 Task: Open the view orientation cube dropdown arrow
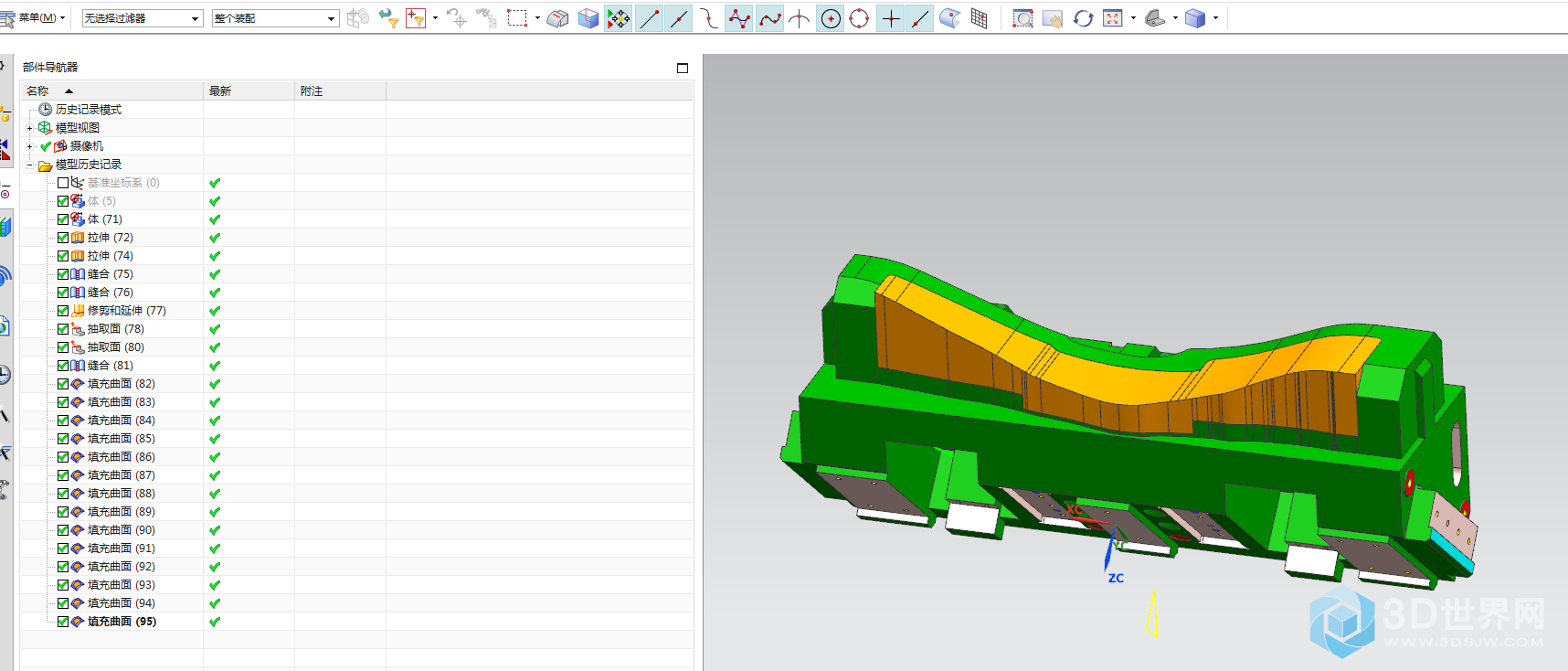[1215, 18]
